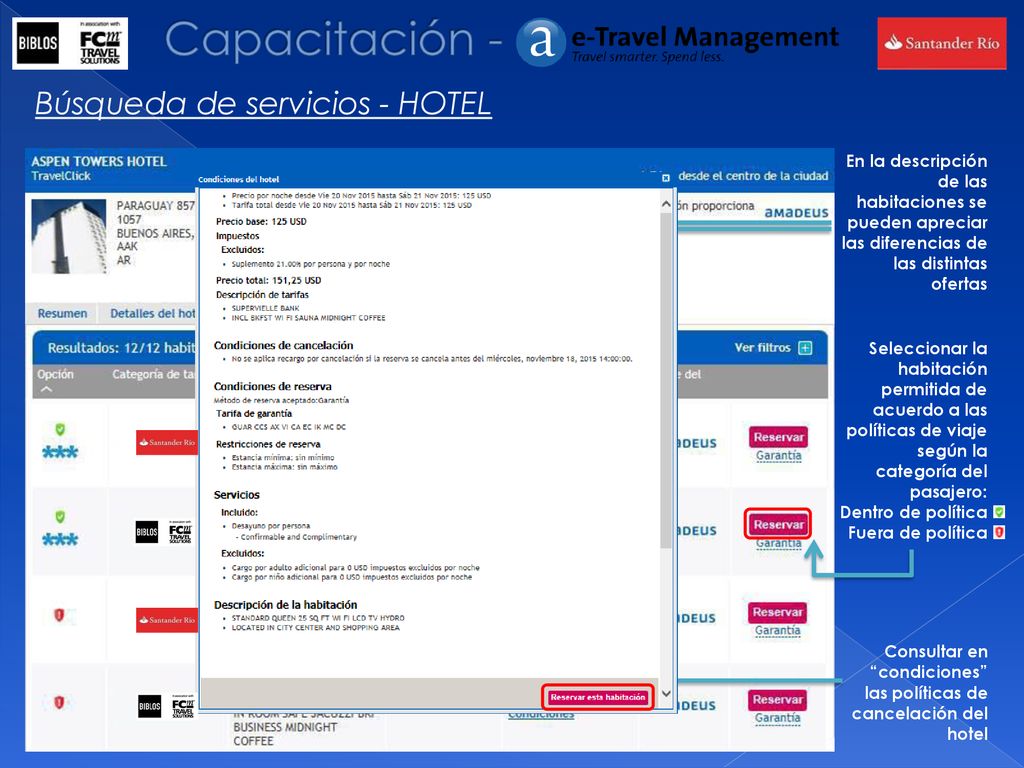Open the 'Resumen' tab
This screenshot has width=1024, height=768.
click(62, 313)
